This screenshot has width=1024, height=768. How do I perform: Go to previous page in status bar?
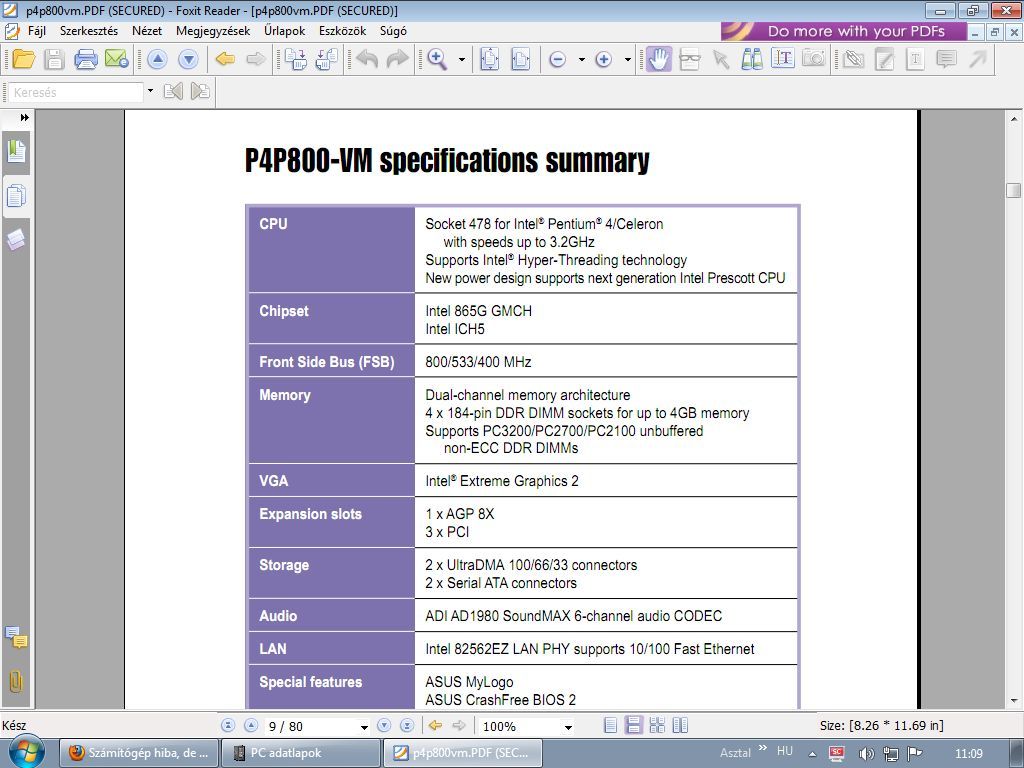click(x=251, y=726)
